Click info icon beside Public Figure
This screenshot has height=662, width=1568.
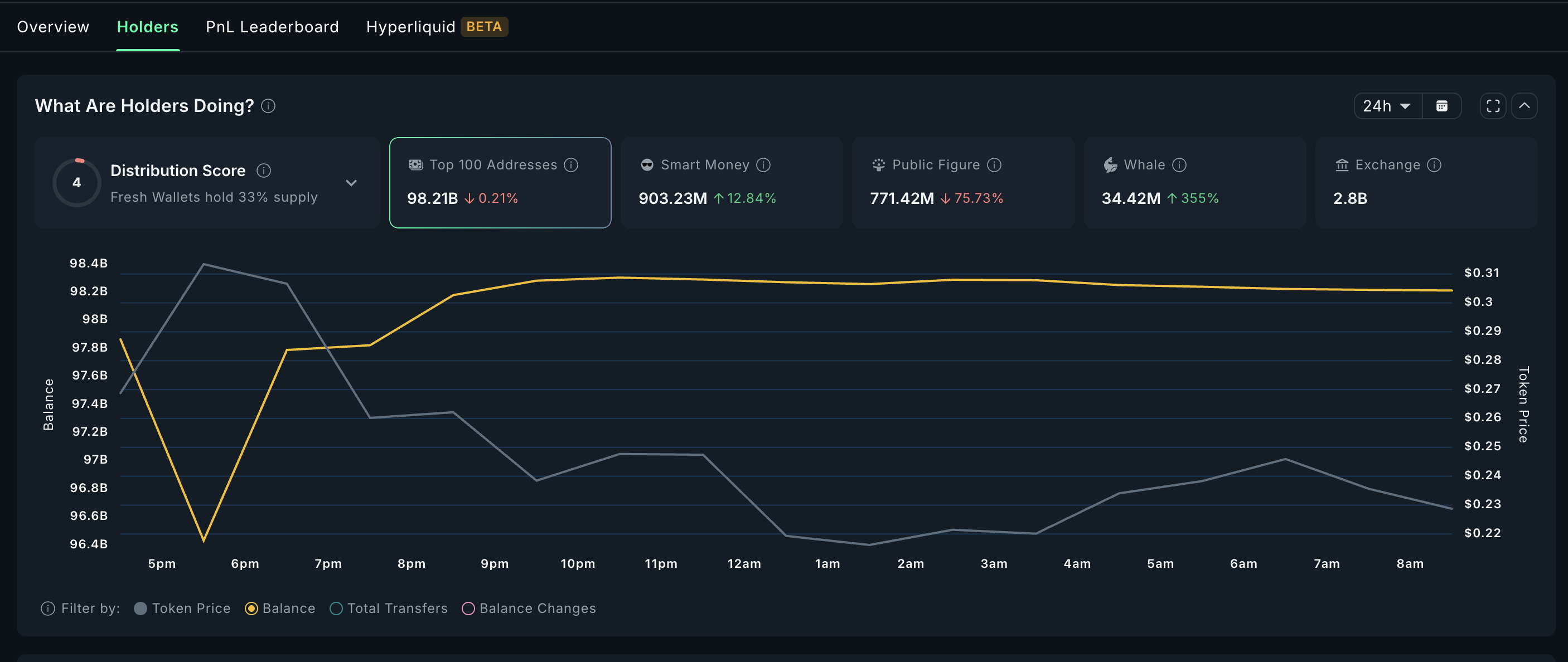[994, 165]
